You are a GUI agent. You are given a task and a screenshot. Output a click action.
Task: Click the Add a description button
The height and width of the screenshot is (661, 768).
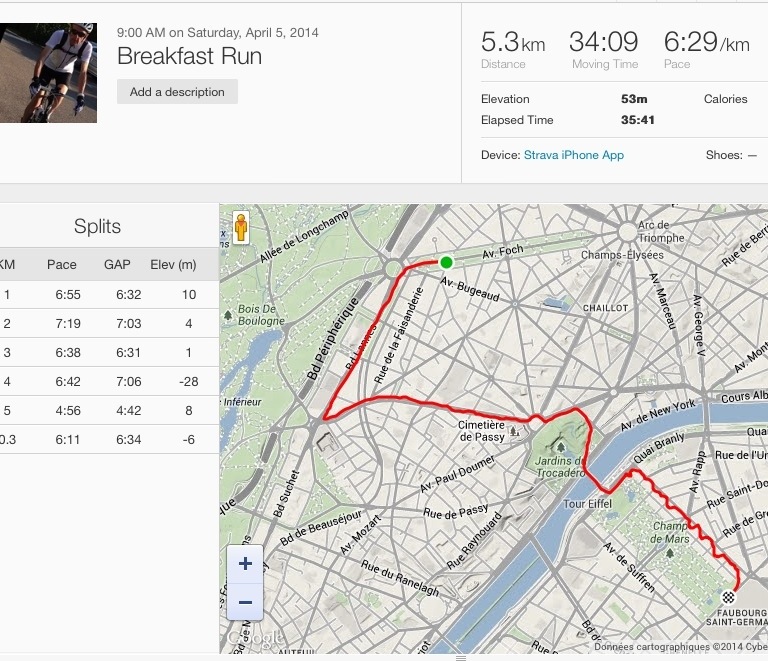coord(177,92)
